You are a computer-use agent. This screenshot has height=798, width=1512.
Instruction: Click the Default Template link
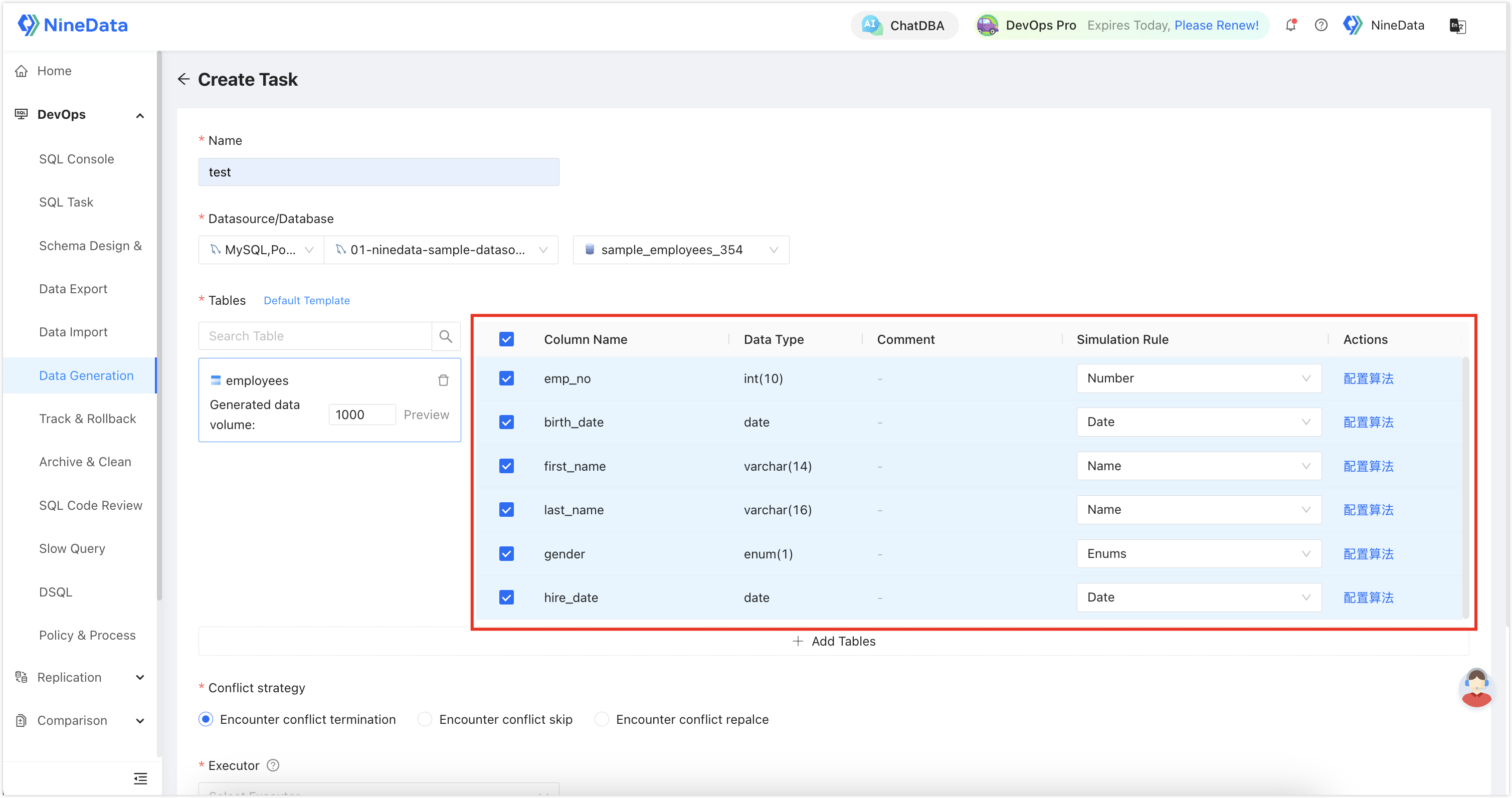coord(306,300)
